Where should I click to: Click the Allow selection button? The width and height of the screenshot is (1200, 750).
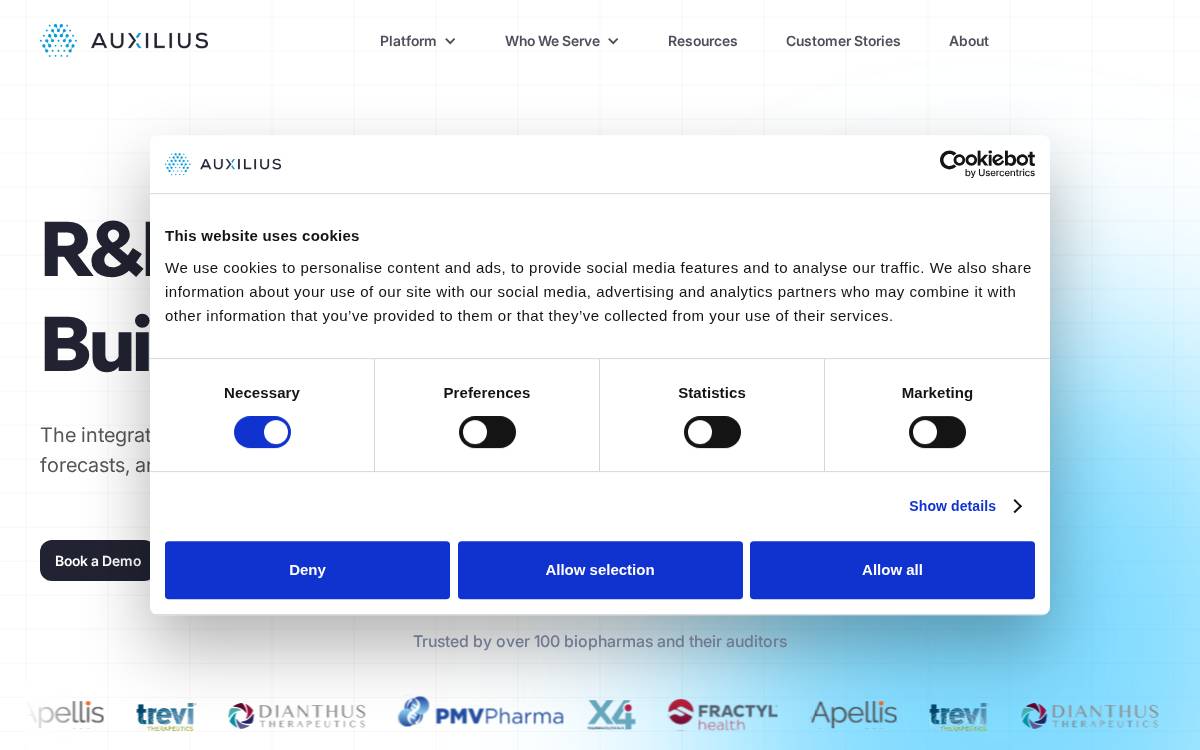click(x=600, y=570)
